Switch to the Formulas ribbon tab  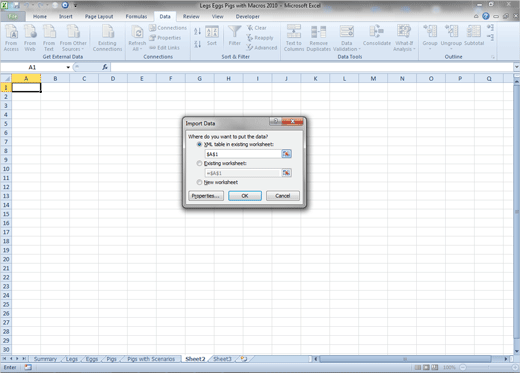coord(136,16)
